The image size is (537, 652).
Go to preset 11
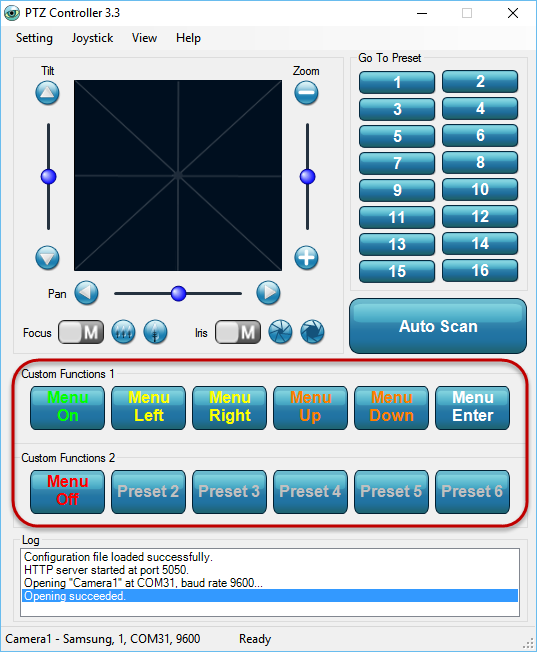coord(397,217)
